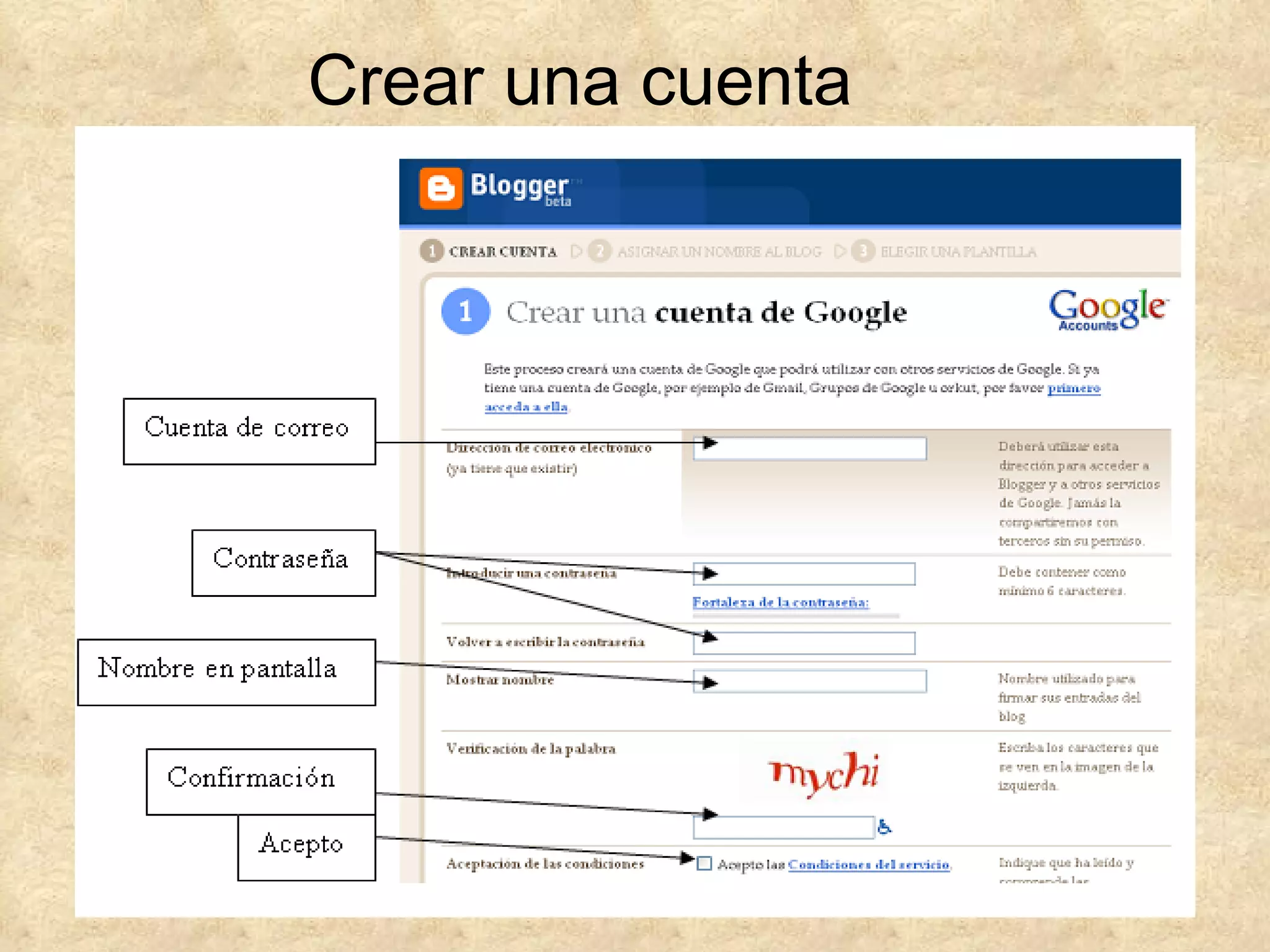This screenshot has height=952, width=1270.
Task: Click 'Debe contener como mínimo 6 caracteres' hint
Action: click(1062, 581)
